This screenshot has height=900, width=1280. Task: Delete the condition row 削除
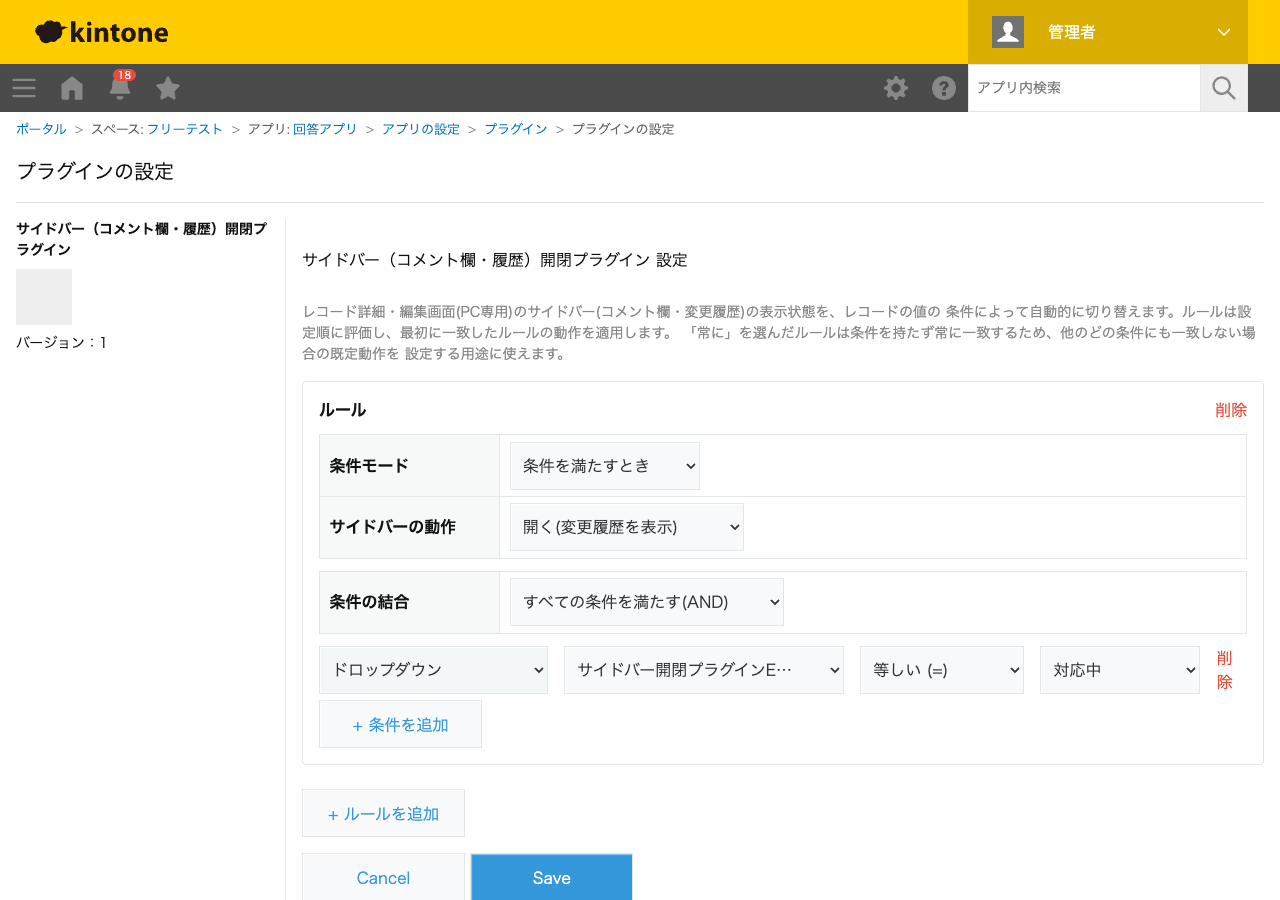pos(1225,670)
